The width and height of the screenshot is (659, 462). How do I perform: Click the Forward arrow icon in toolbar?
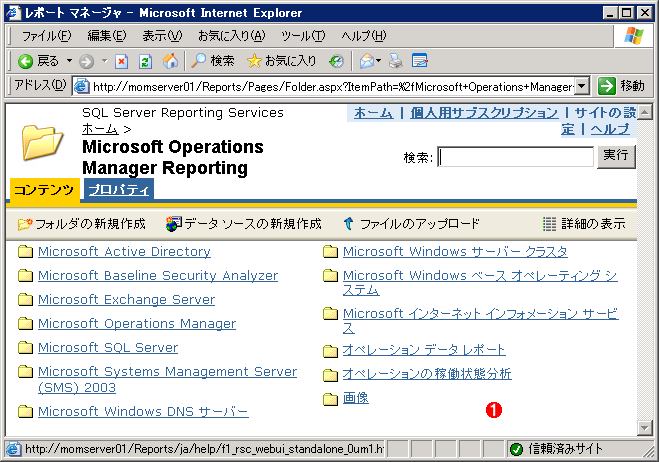click(x=86, y=61)
